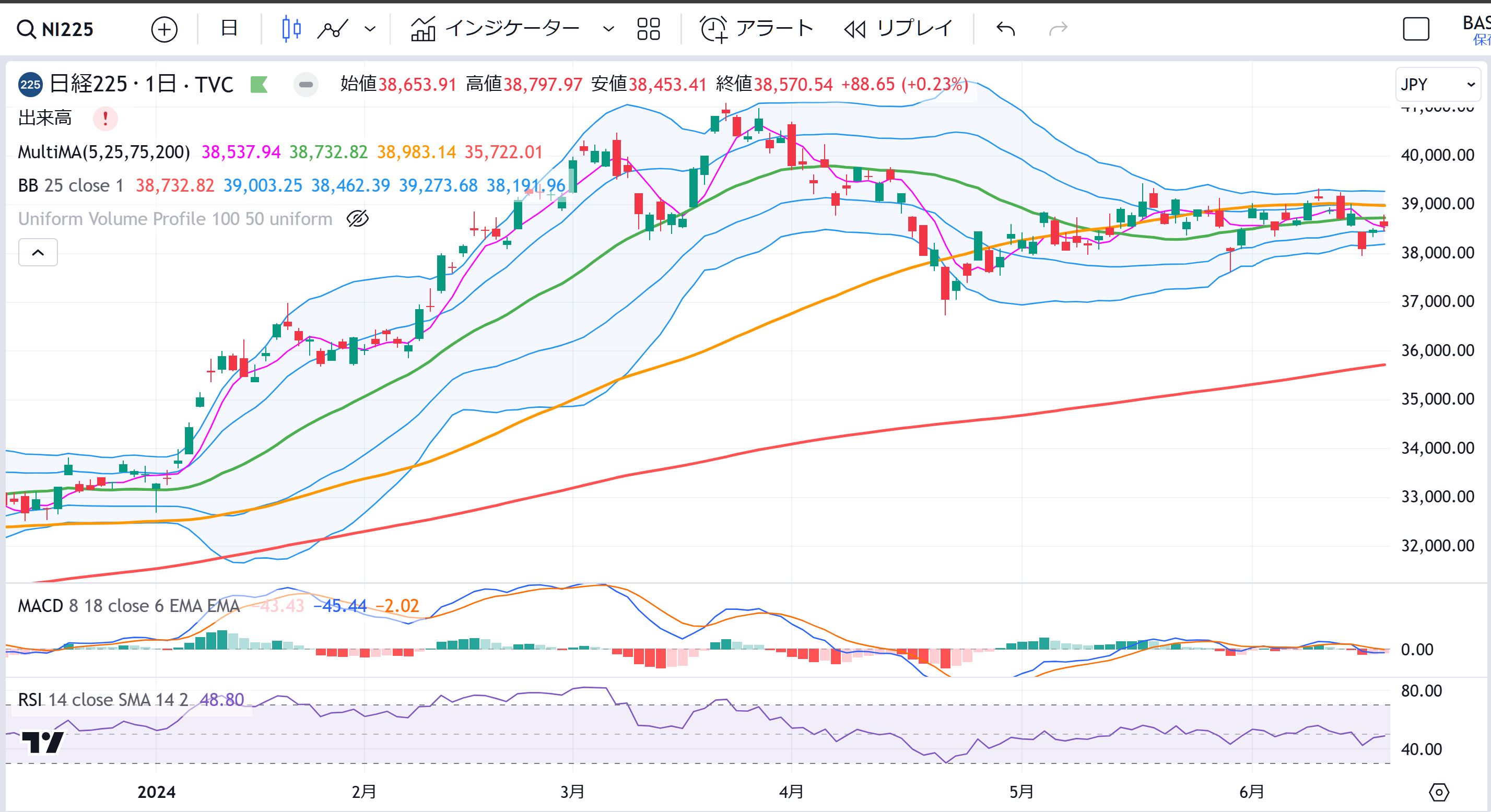Open the line-tools chart style icon
This screenshot has height=812, width=1491.
(x=333, y=29)
